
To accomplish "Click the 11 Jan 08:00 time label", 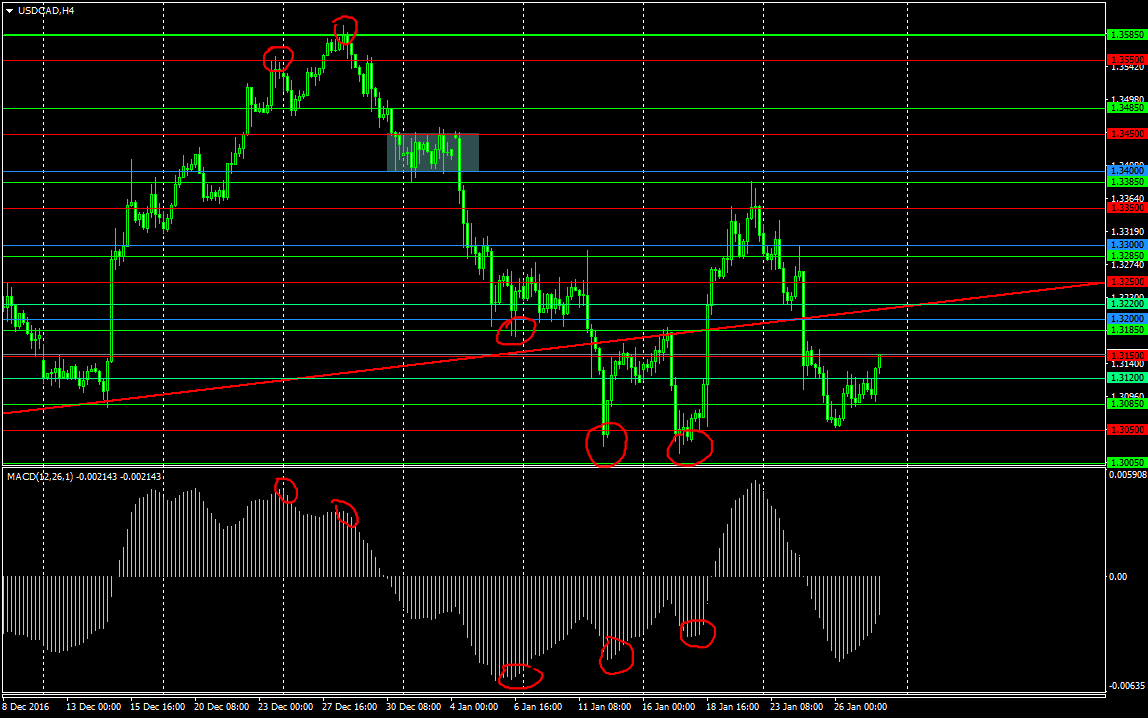I will (x=605, y=707).
